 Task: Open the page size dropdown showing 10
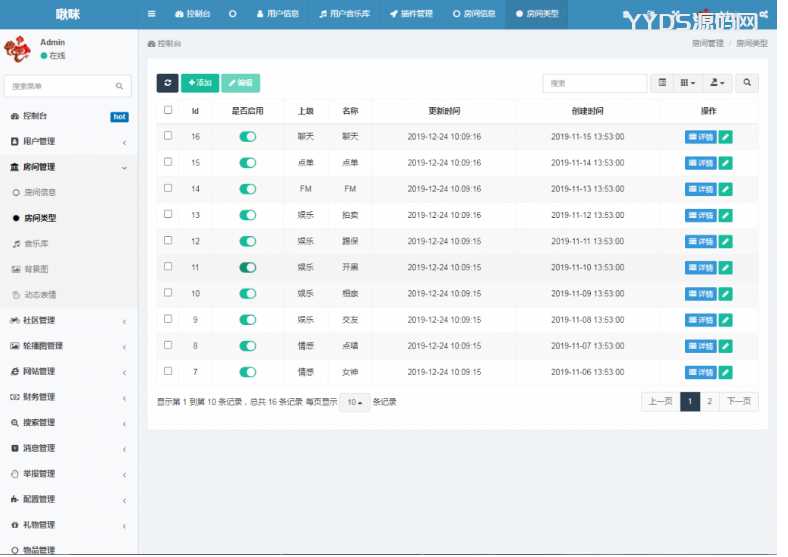353,402
